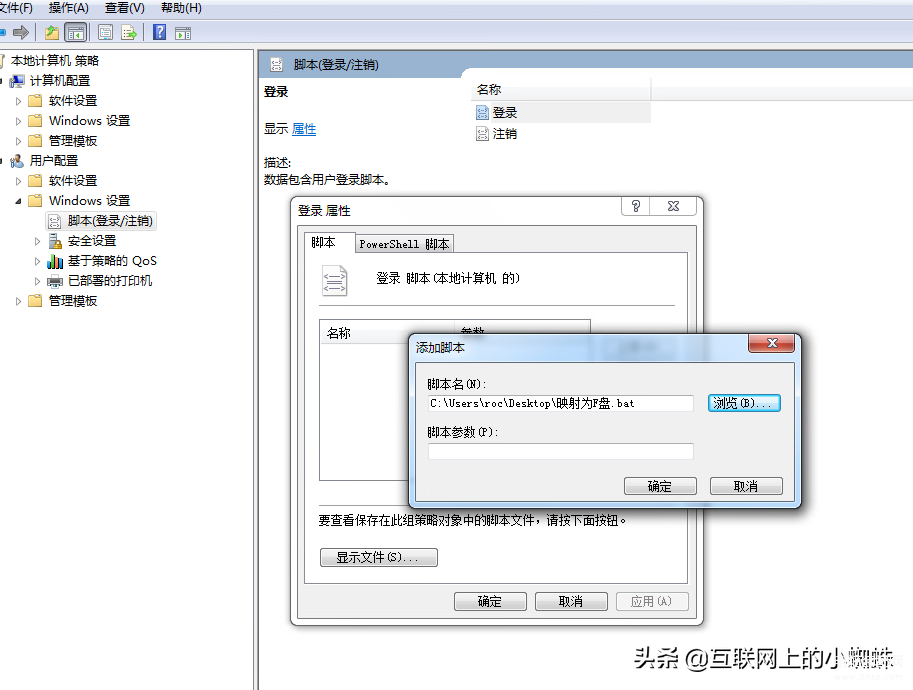The height and width of the screenshot is (690, 913).
Task: Click the 登录 script icon in the list
Action: (482, 113)
